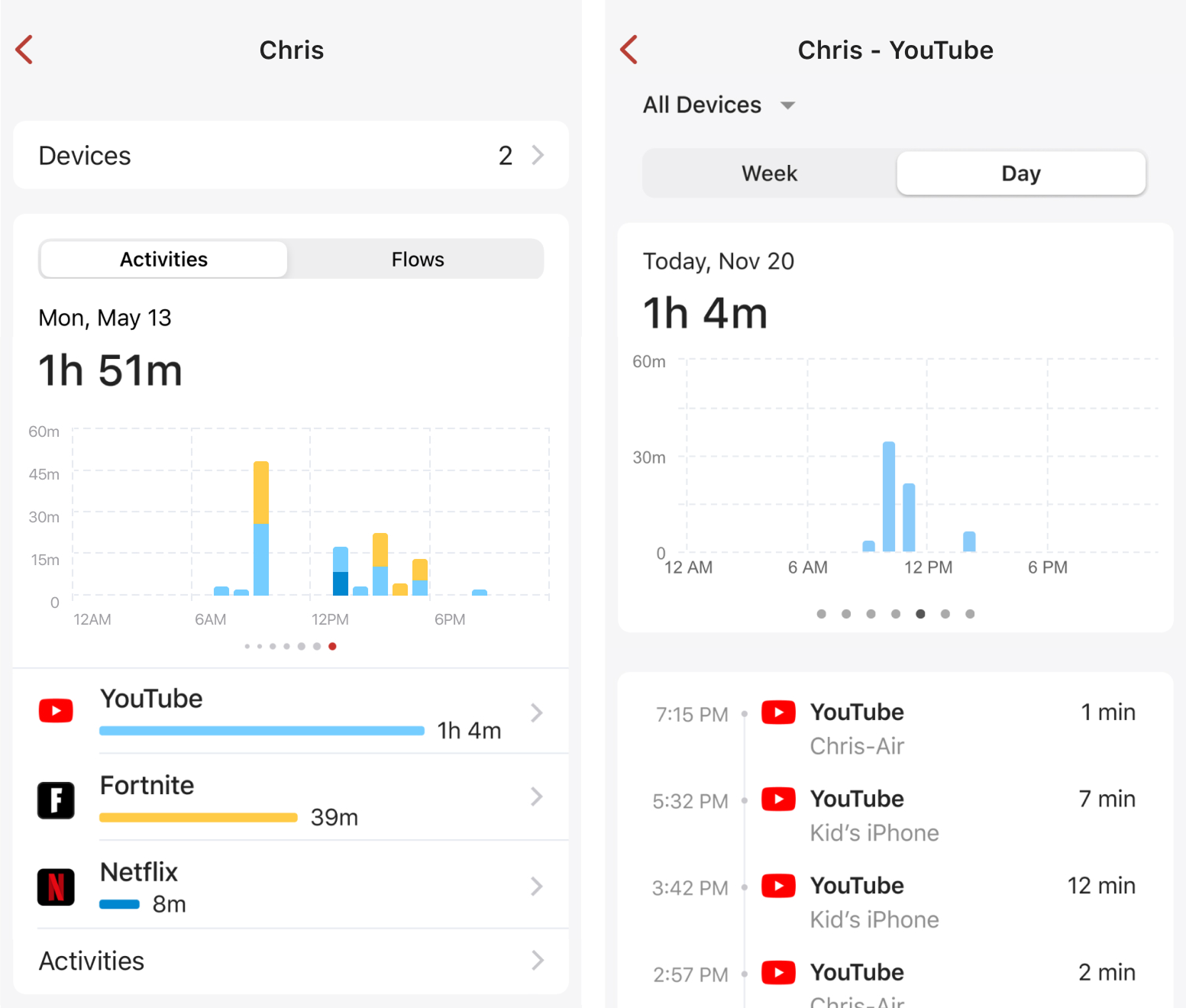Select the Flows segment
1186x1008 pixels.
417,260
